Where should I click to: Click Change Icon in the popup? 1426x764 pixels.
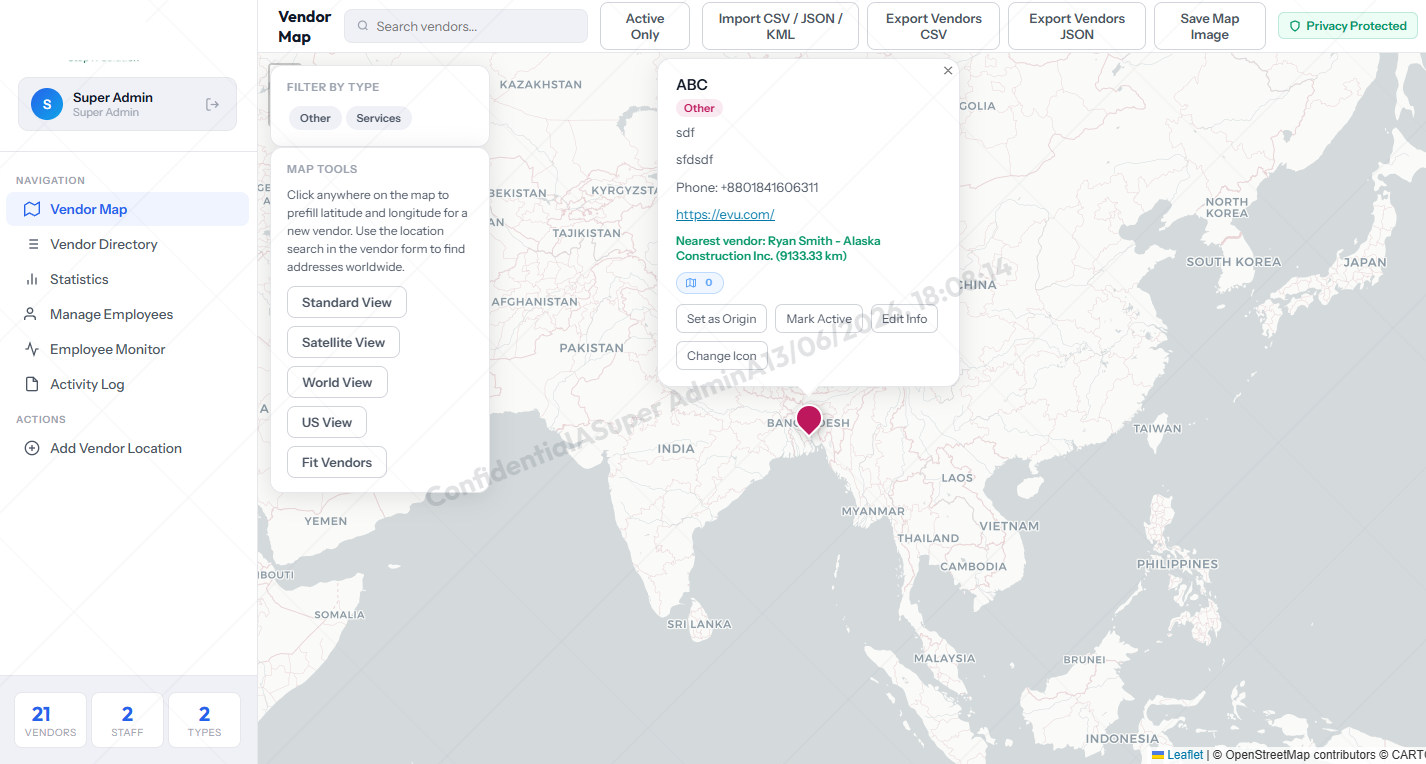click(x=722, y=356)
